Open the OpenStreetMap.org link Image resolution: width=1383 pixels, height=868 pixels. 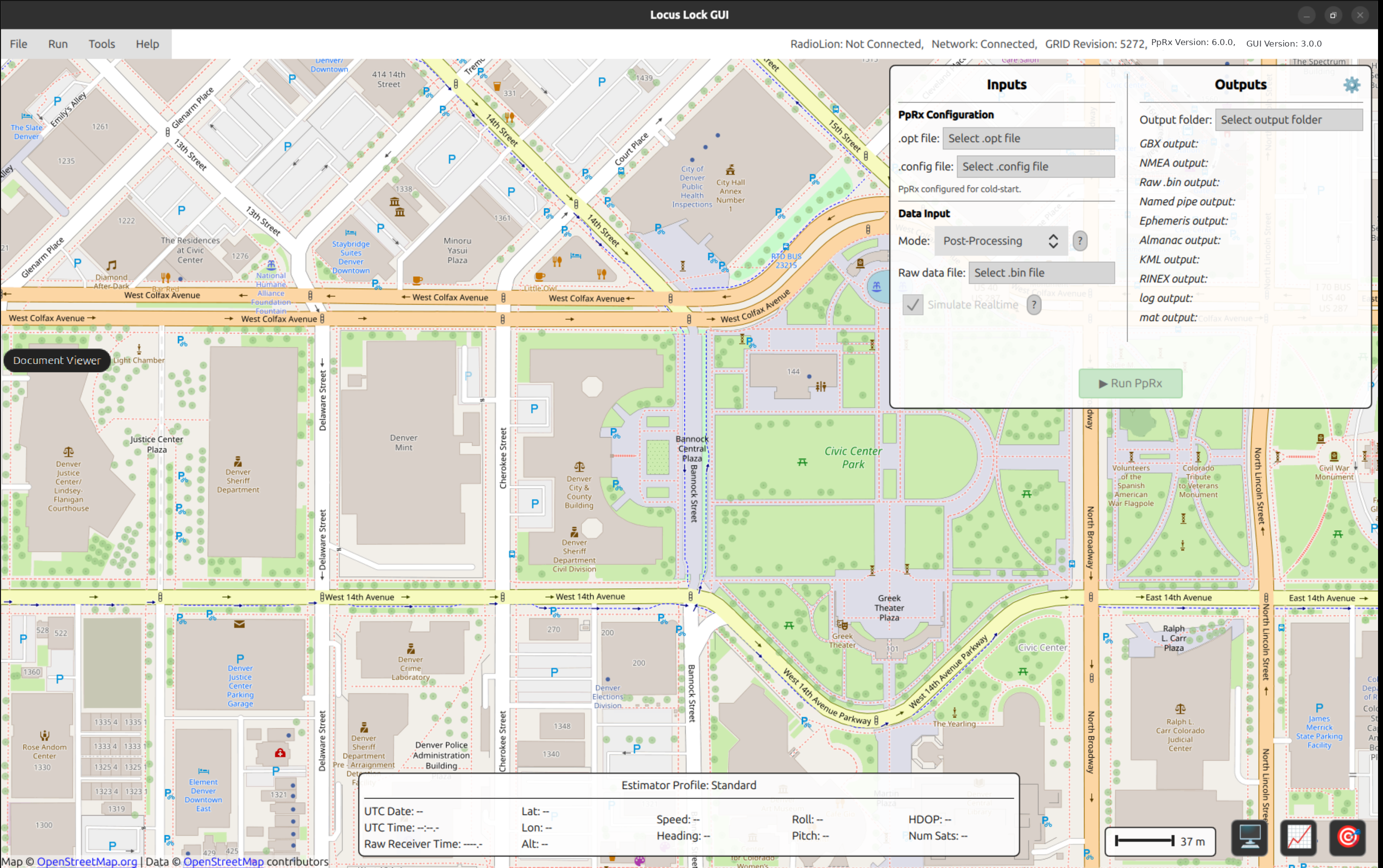[87, 861]
